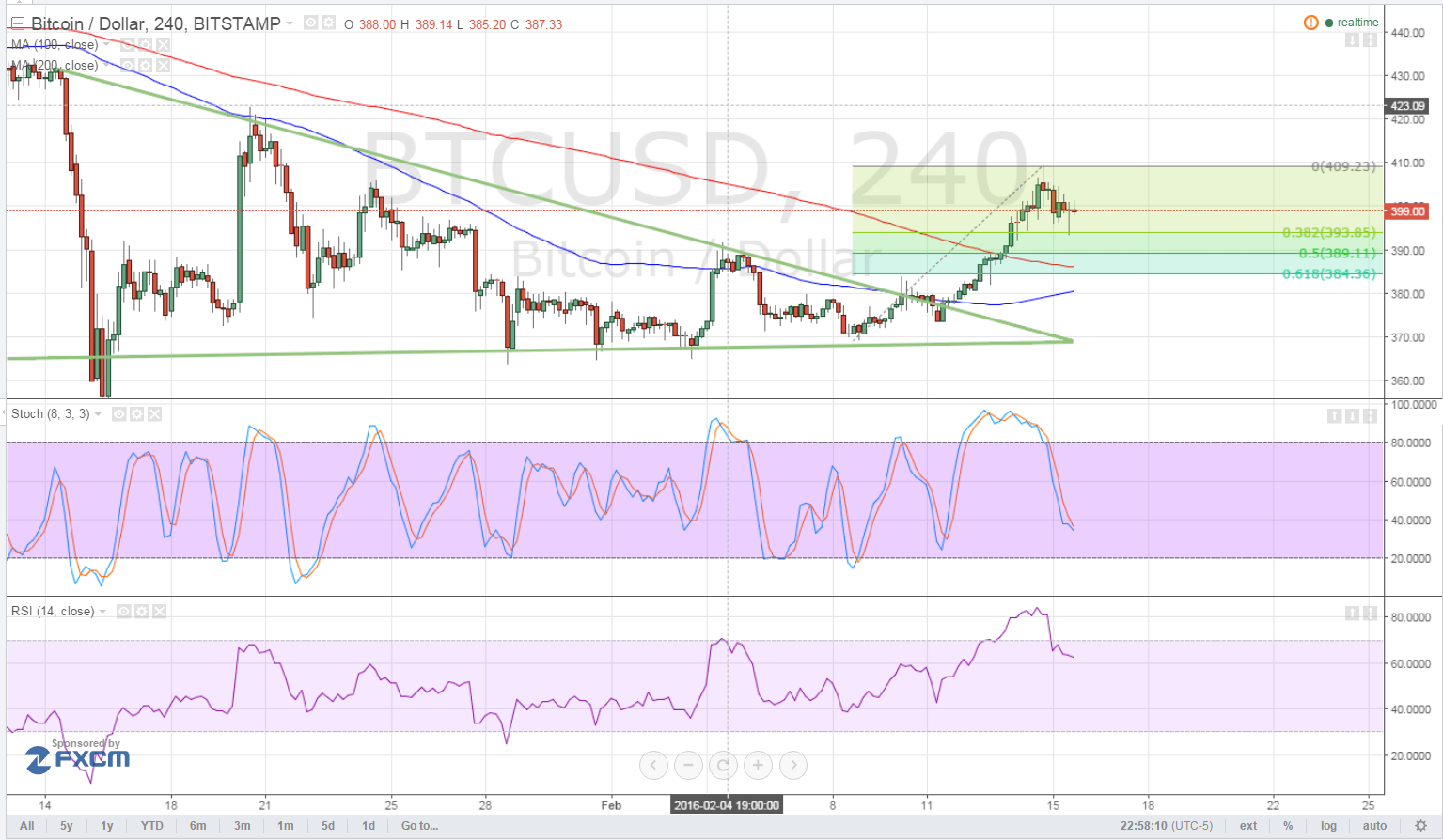Screen dimensions: 1443x840
Task: Move the Stoch pane up
Action: 1334,415
